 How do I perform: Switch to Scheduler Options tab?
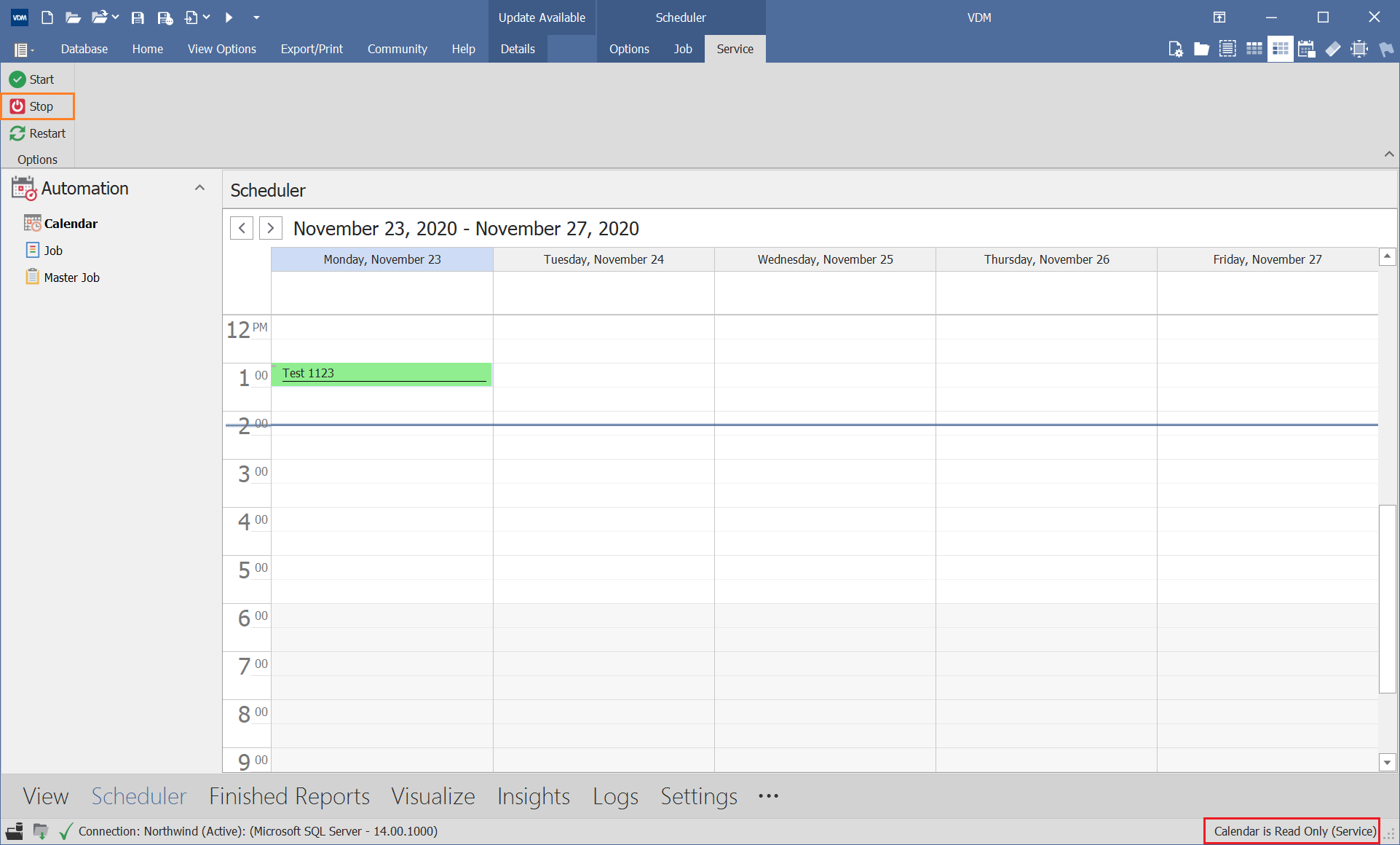[629, 49]
